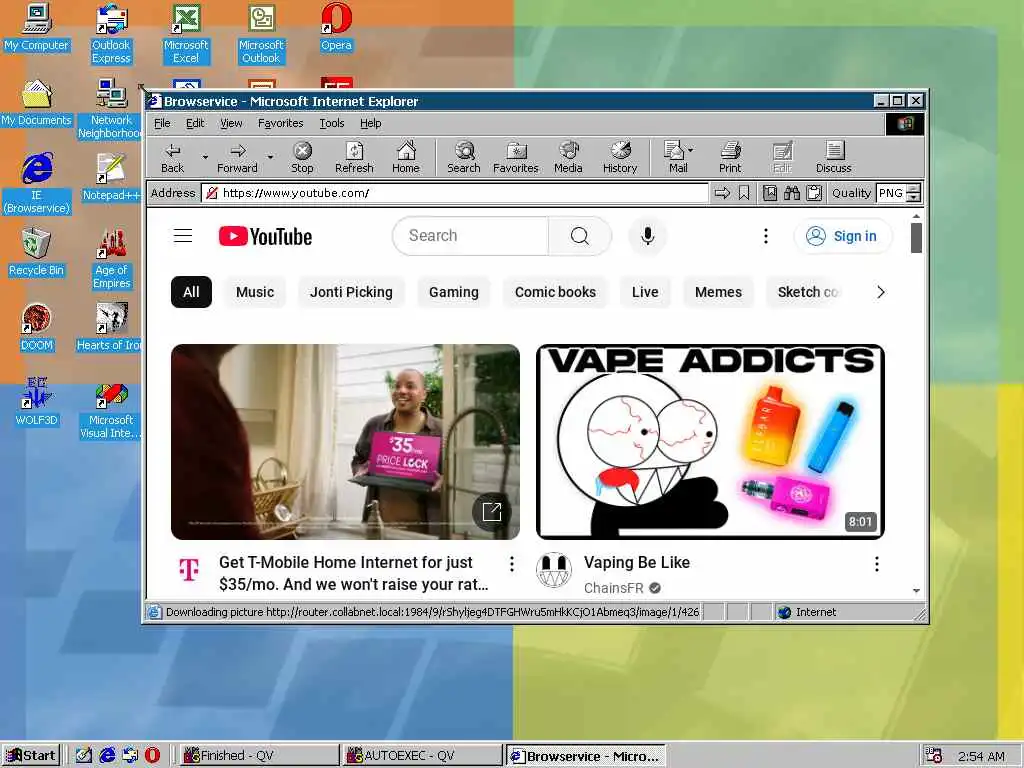Open the Favorites menu

pos(280,123)
